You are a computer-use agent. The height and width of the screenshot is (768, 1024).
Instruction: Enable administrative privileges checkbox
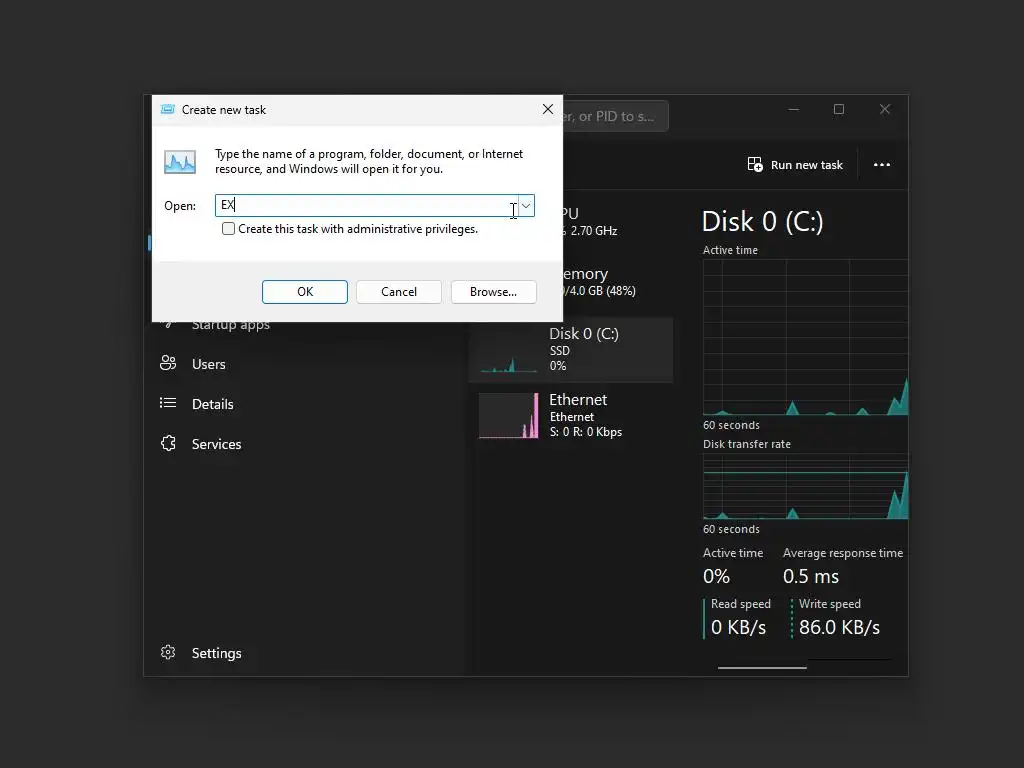[x=229, y=229]
